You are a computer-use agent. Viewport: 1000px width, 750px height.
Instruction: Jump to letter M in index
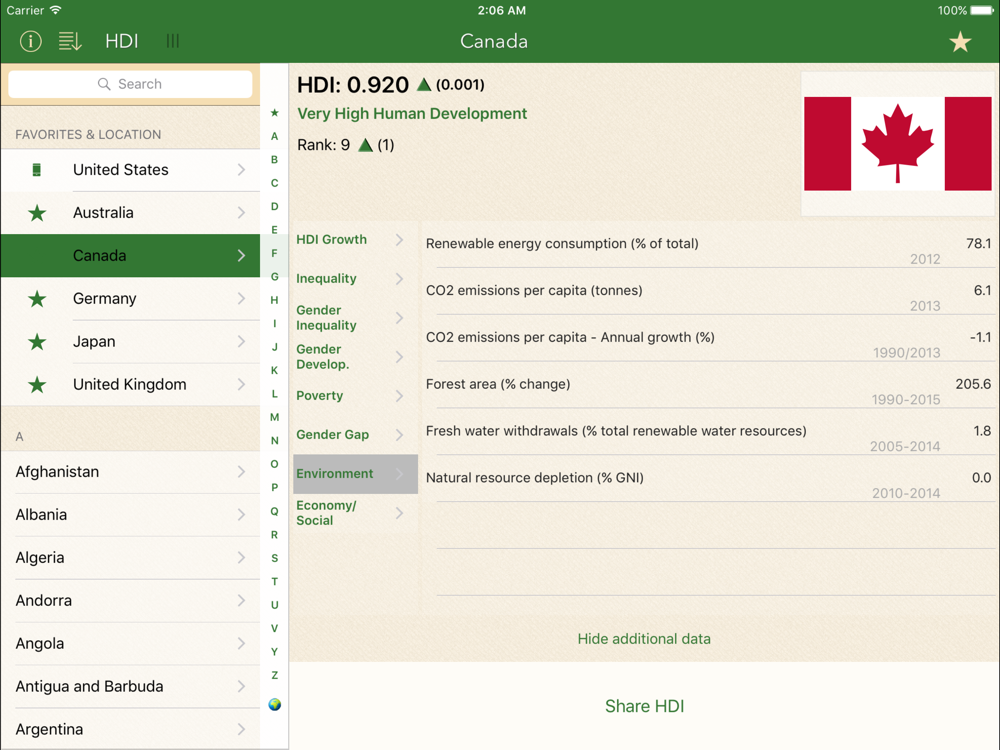coord(274,417)
